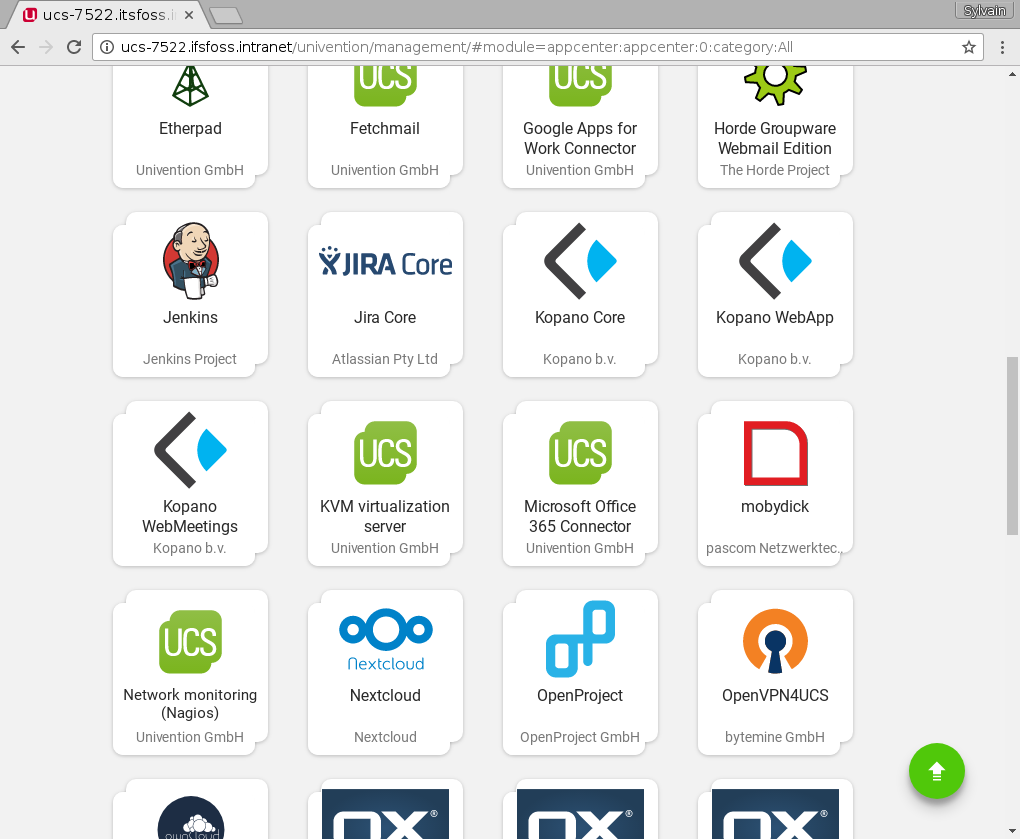Click the 'Jira Core' app title
Viewport: 1020px width, 839px height.
(385, 317)
